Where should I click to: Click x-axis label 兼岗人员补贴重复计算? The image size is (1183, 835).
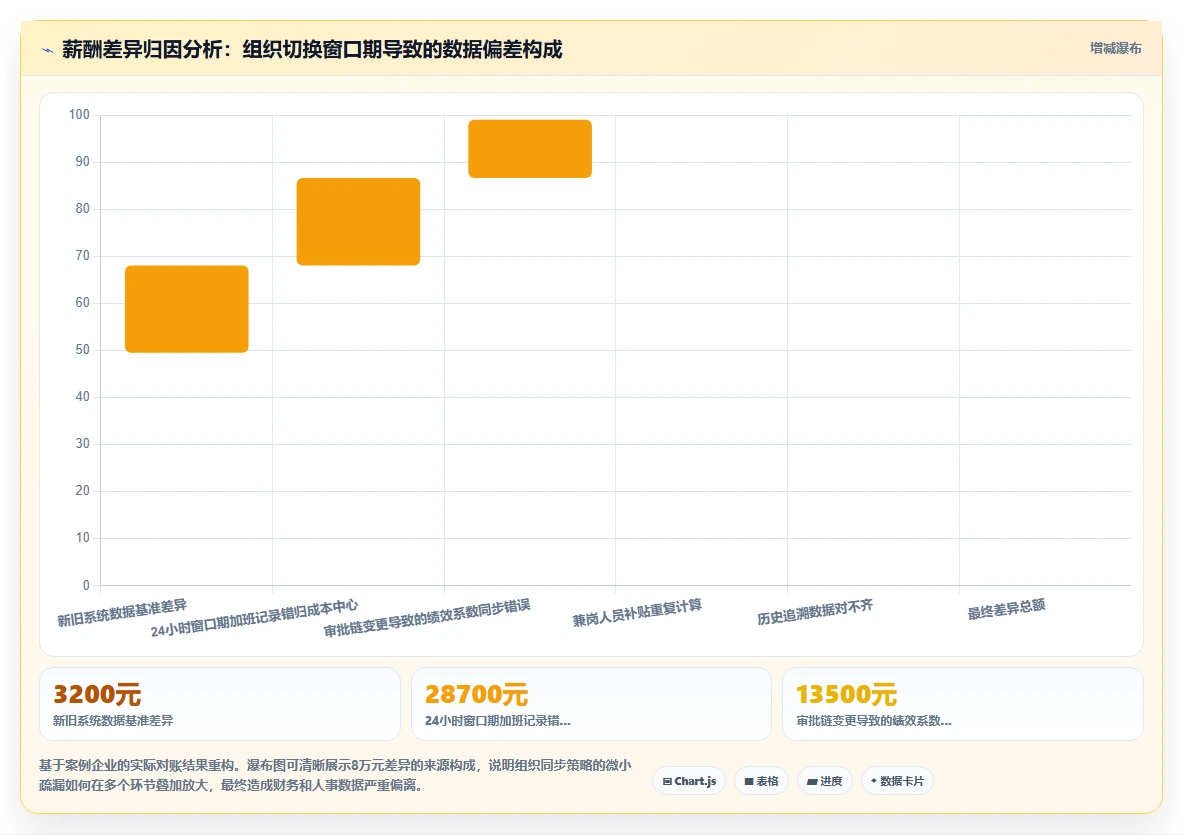[638, 612]
